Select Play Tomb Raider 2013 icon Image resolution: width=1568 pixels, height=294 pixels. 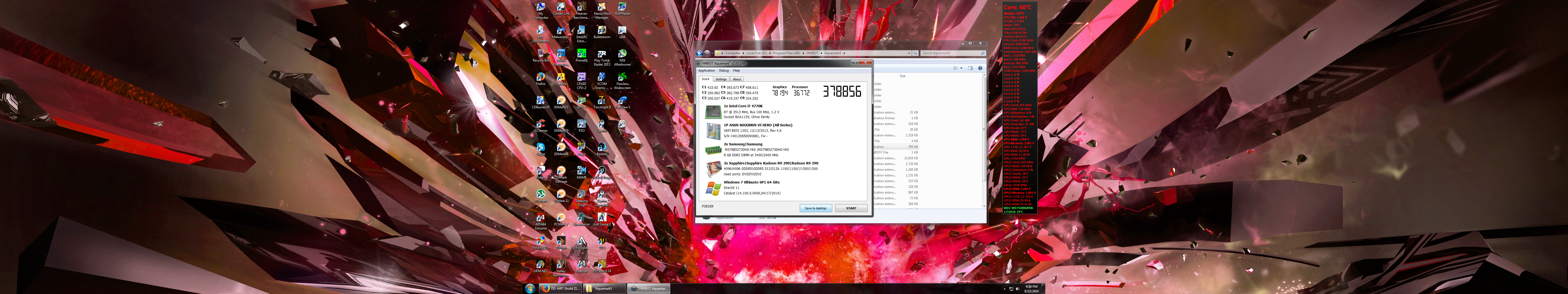pos(601,58)
